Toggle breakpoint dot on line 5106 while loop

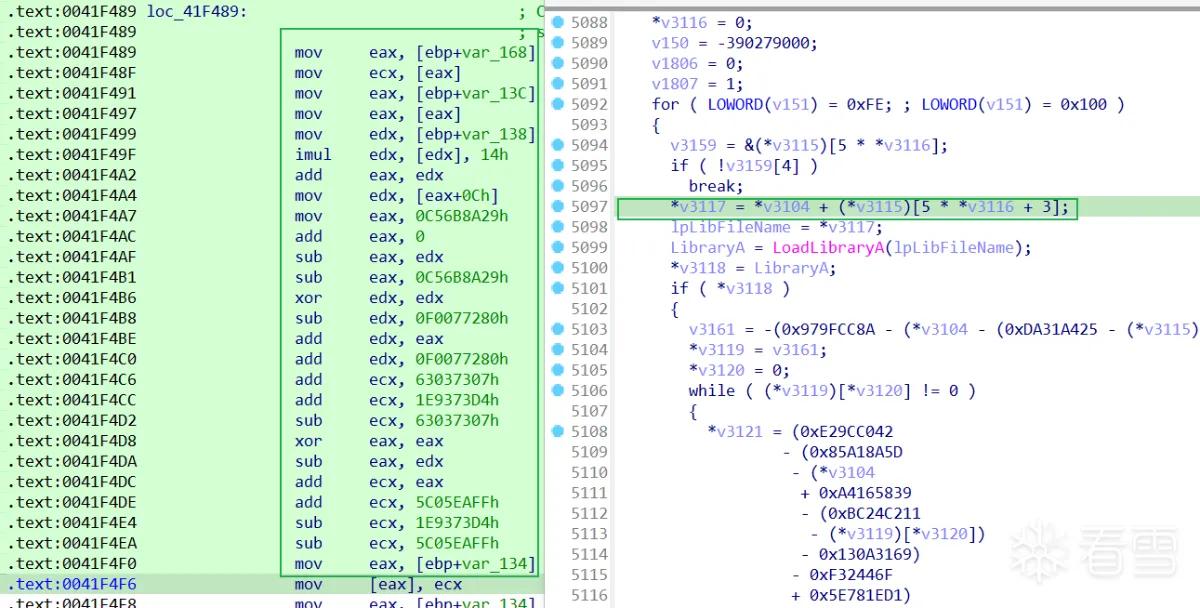coord(558,390)
